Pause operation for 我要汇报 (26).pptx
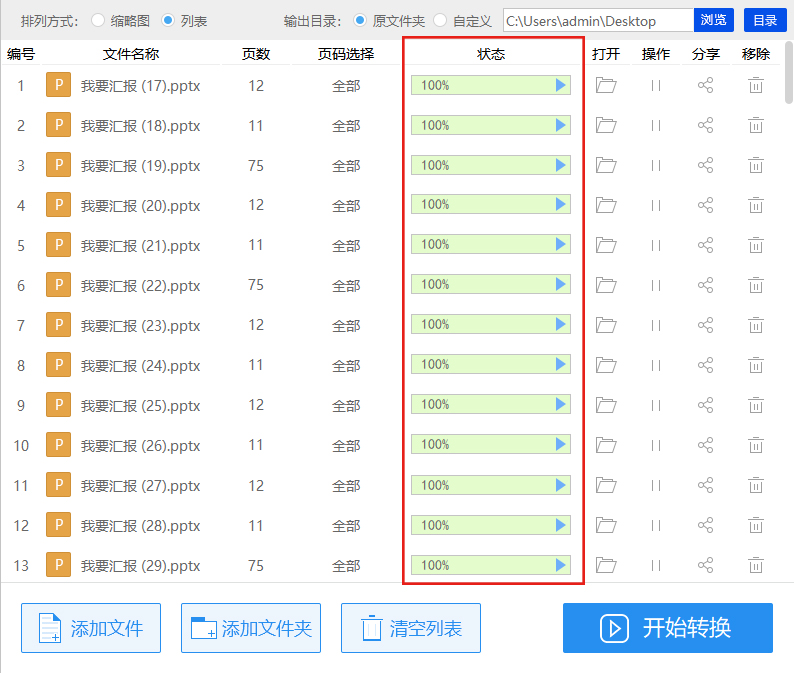Screen dimensions: 794x673 point(656,446)
